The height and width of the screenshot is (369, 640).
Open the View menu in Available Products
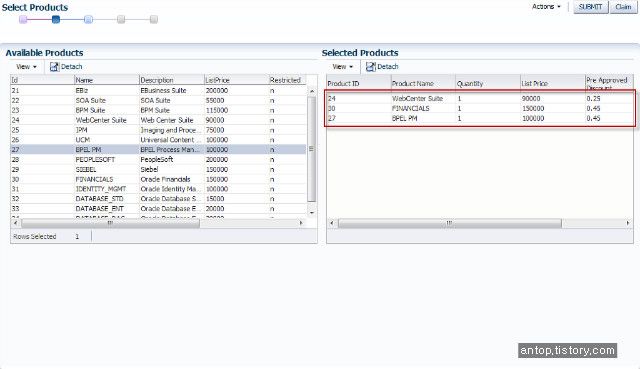[26, 67]
